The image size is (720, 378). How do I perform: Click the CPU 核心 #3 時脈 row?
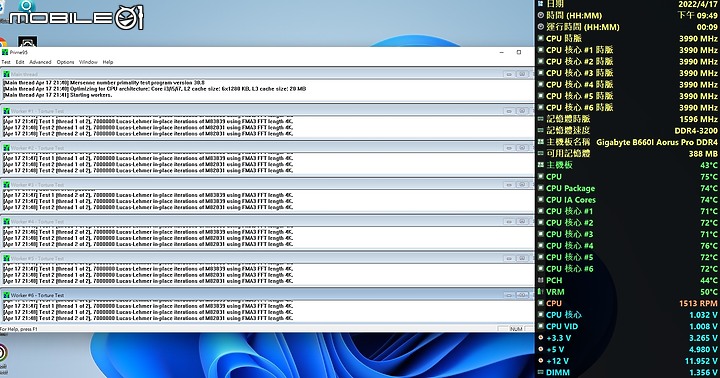click(628, 73)
